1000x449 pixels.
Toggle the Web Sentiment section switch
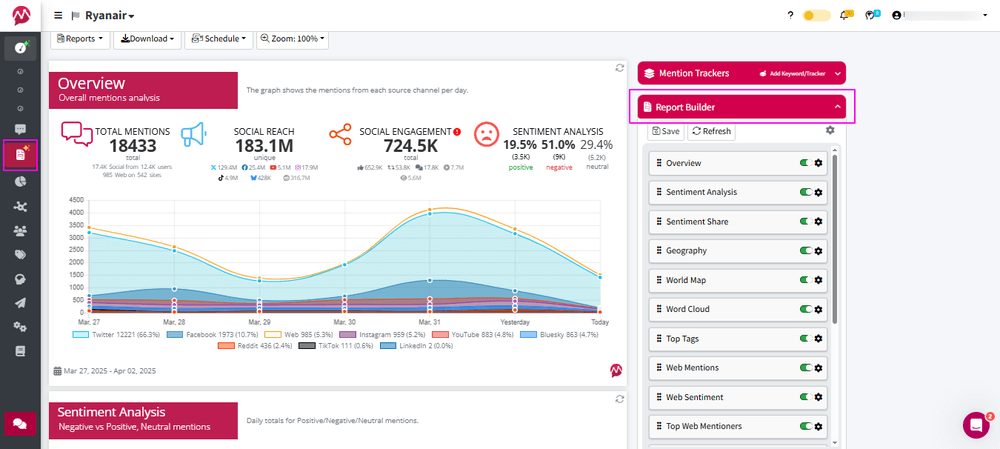tap(806, 397)
